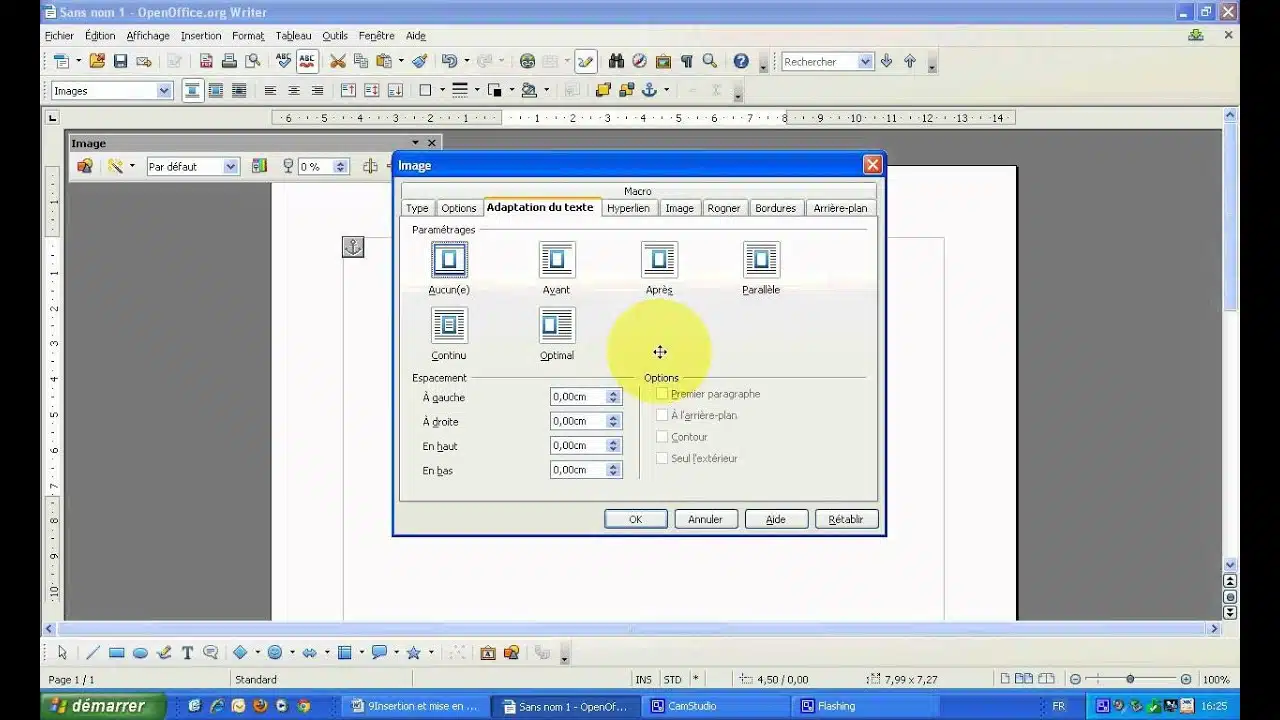Switch to the Arrière-plan tab
This screenshot has width=1280, height=720.
click(840, 208)
